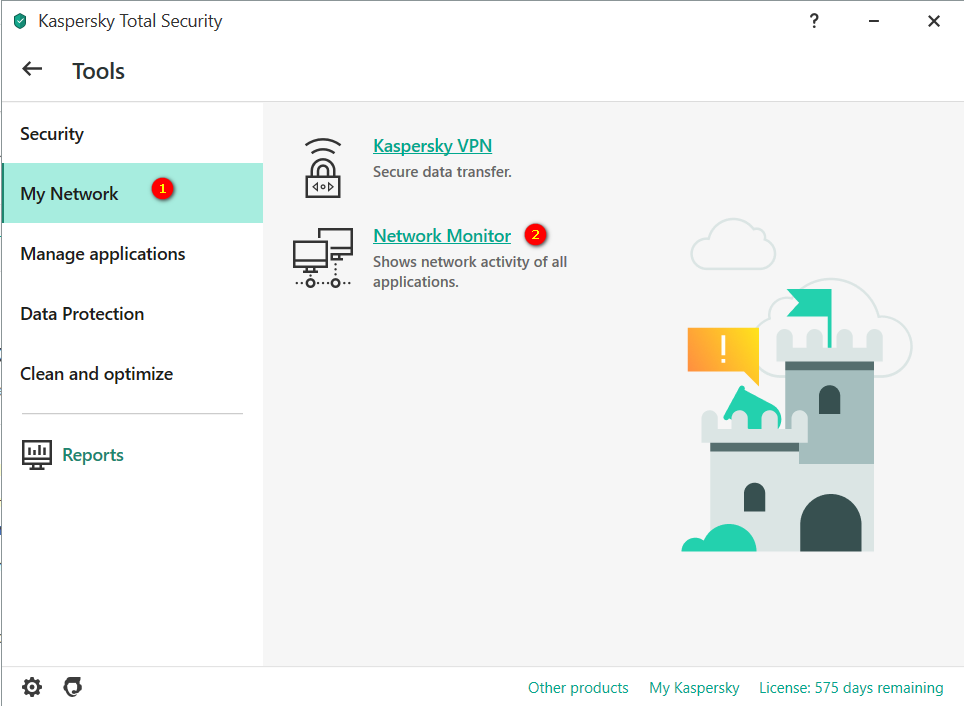Close the Kaspersky Total Security window
This screenshot has width=964, height=706.
click(x=933, y=22)
